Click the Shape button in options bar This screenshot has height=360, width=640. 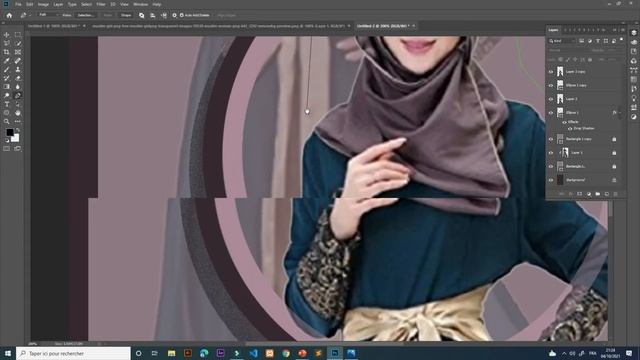tap(126, 15)
